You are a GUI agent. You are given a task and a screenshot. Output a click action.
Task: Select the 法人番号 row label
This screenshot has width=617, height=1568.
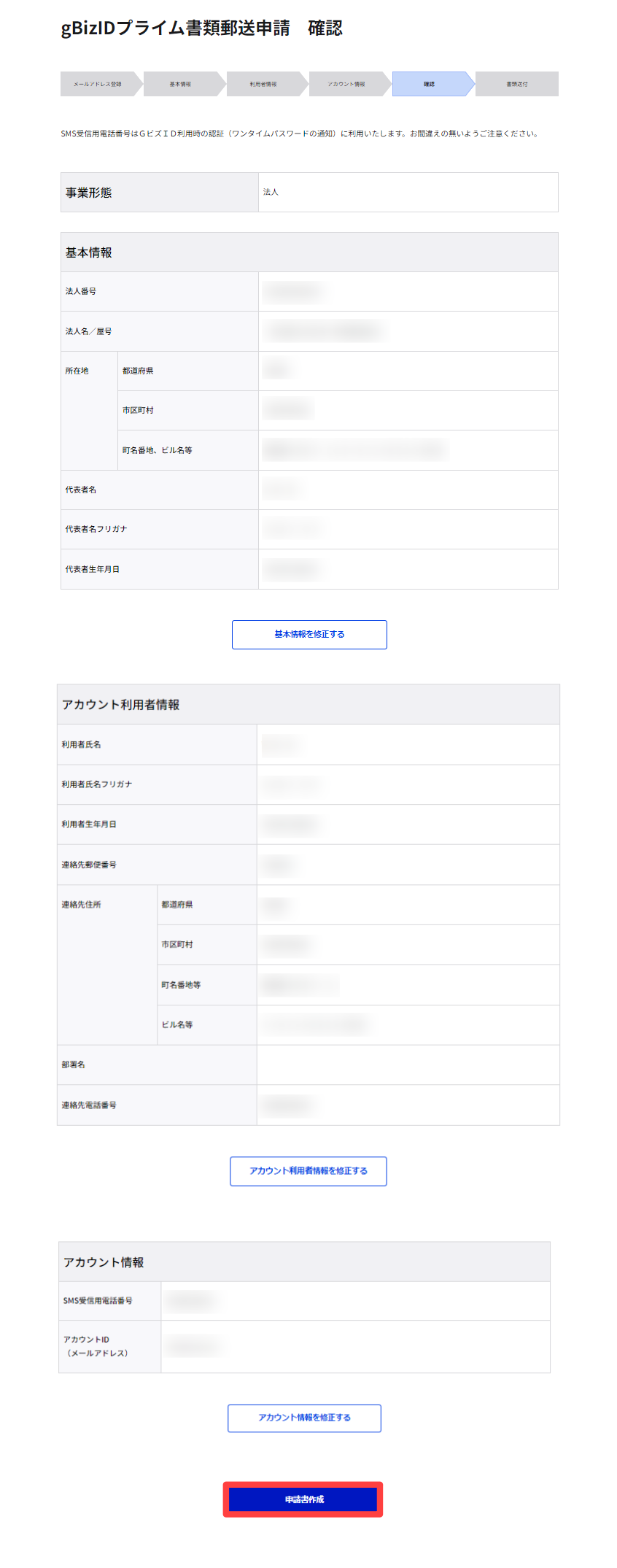pos(81,291)
